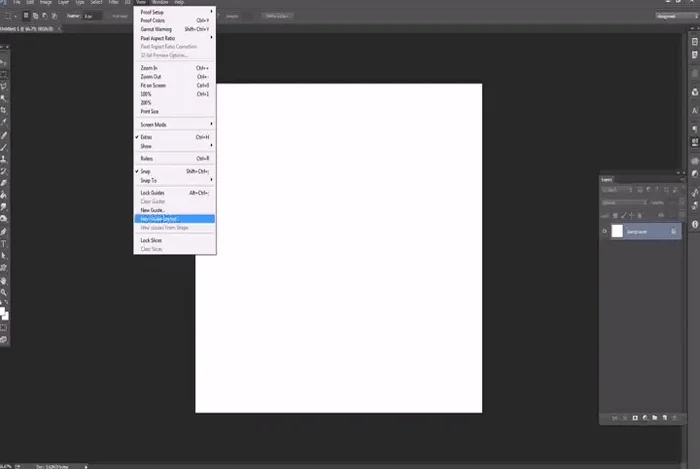Viewport: 700px width, 469px height.
Task: Click the New selection mode icon
Action: [26, 16]
